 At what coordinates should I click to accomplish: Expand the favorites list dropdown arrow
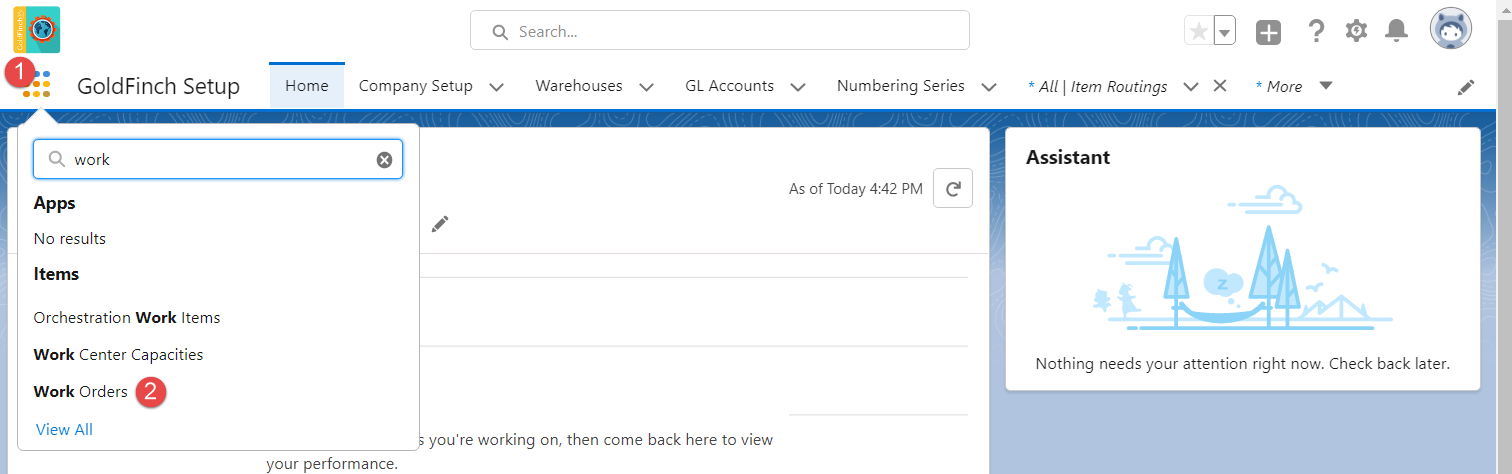[1225, 31]
